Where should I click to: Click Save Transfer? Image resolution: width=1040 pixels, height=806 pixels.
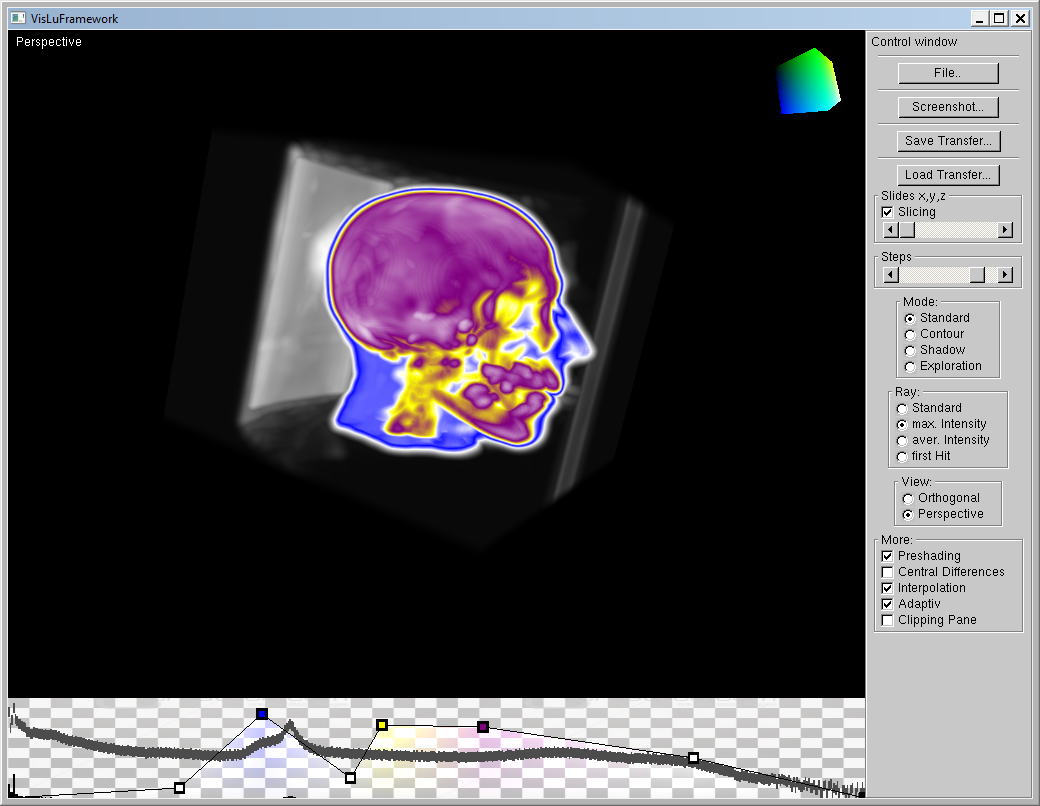948,140
